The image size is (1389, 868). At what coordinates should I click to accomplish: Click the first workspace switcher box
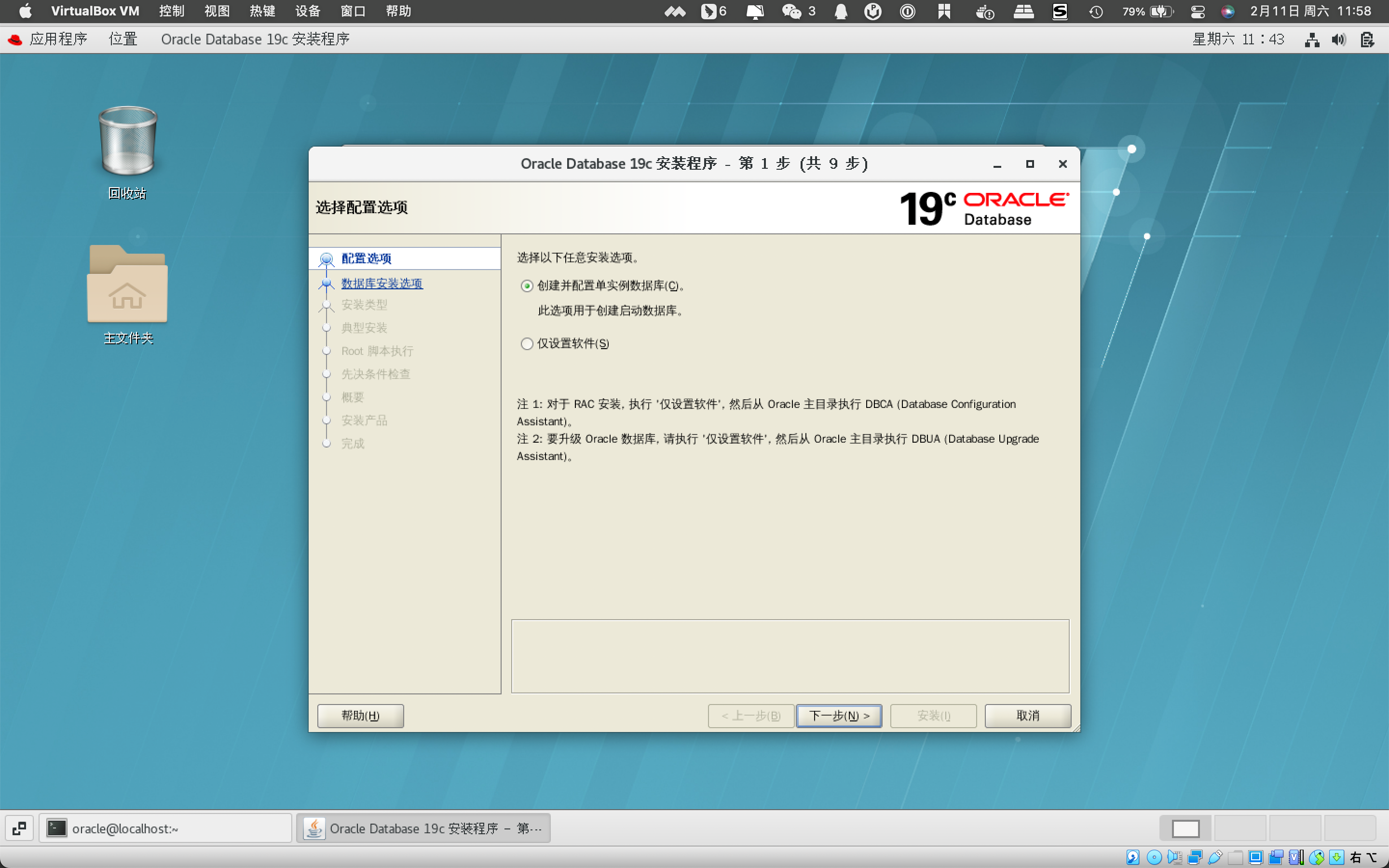coord(1185,828)
